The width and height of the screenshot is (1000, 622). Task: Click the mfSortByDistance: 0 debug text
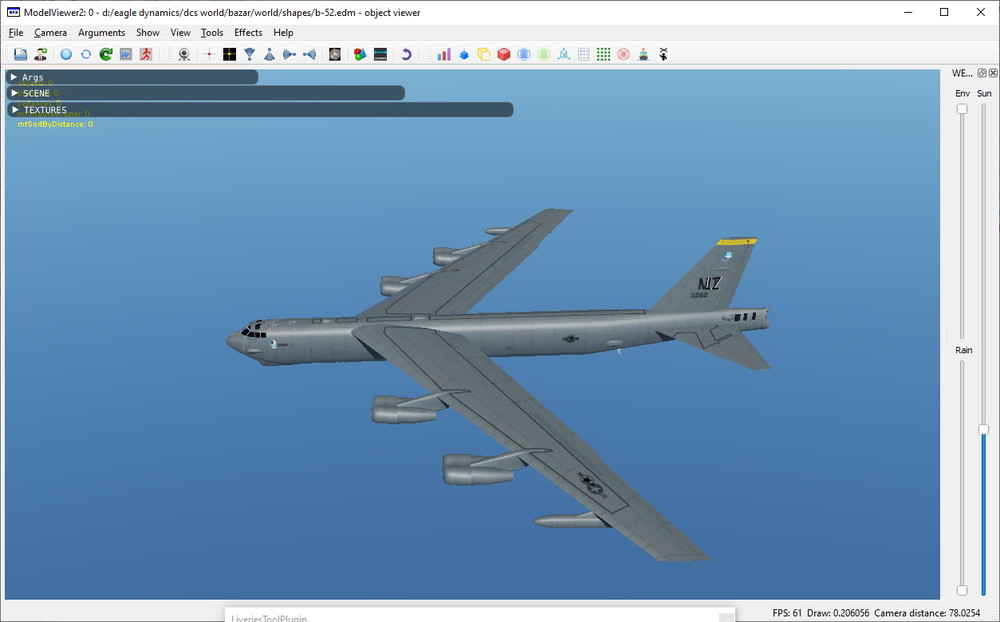55,124
